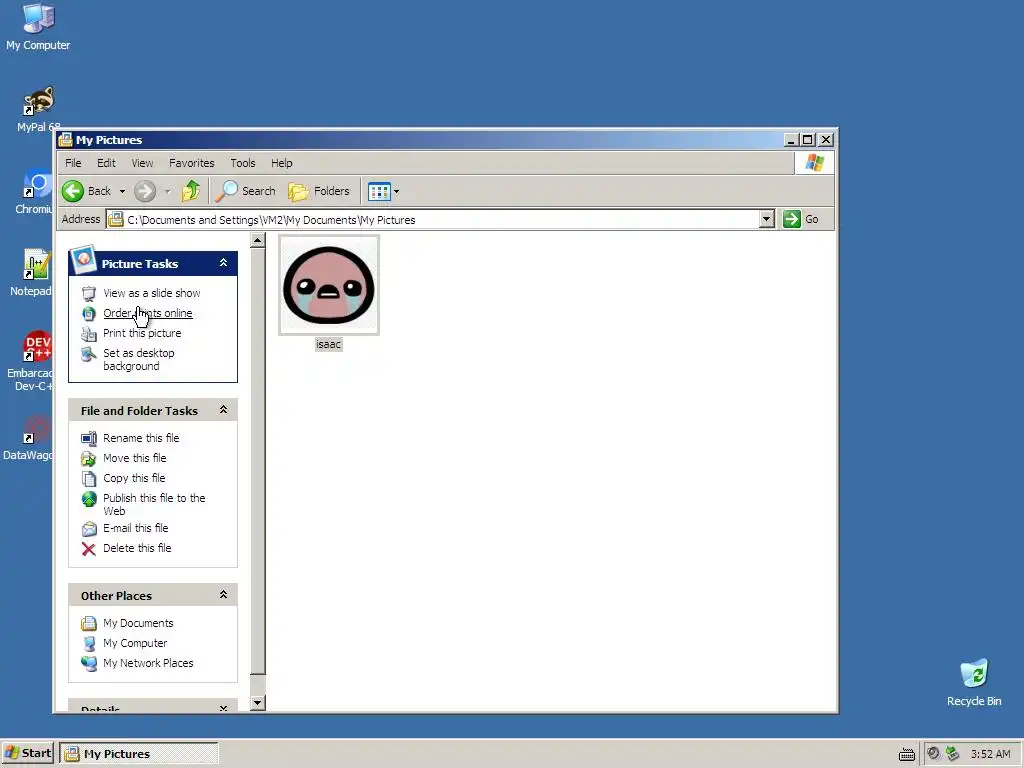Open the File menu

coord(73,163)
